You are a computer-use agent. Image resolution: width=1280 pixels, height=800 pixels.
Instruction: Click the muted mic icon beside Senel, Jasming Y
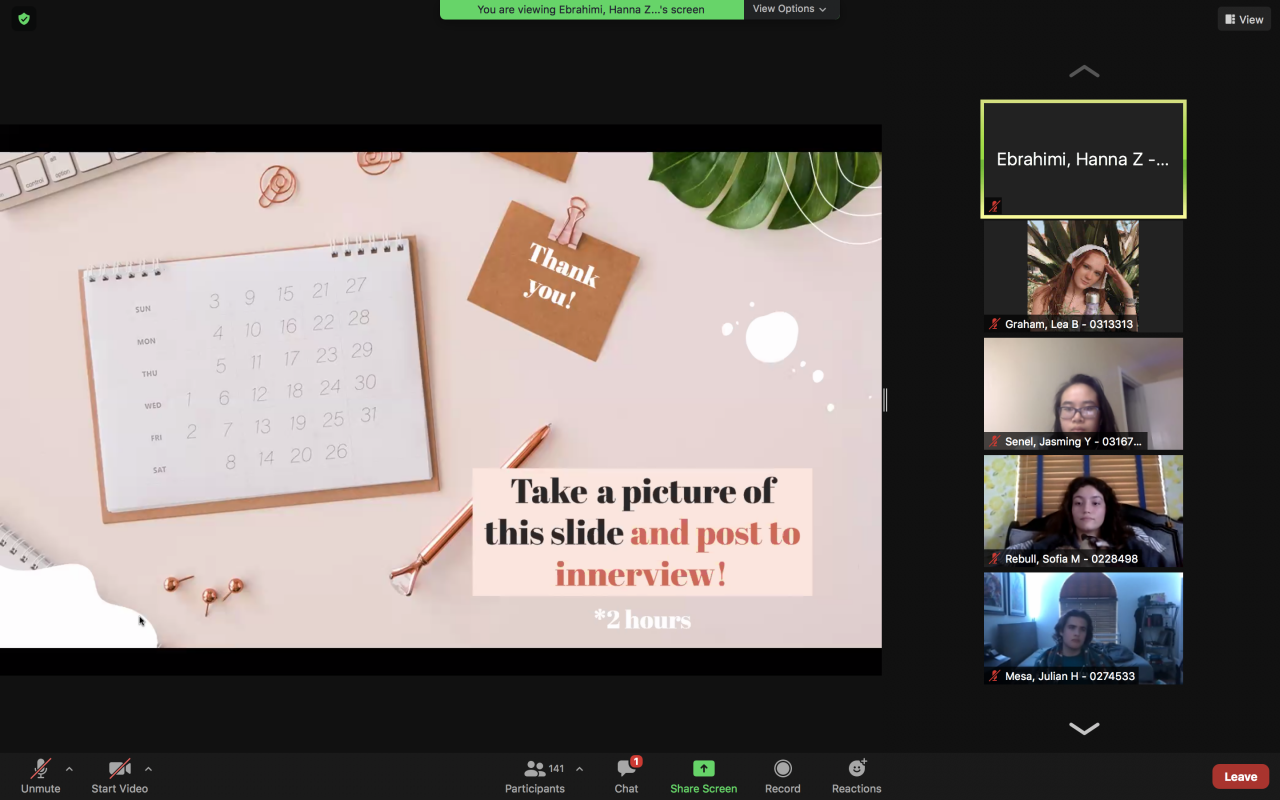995,441
